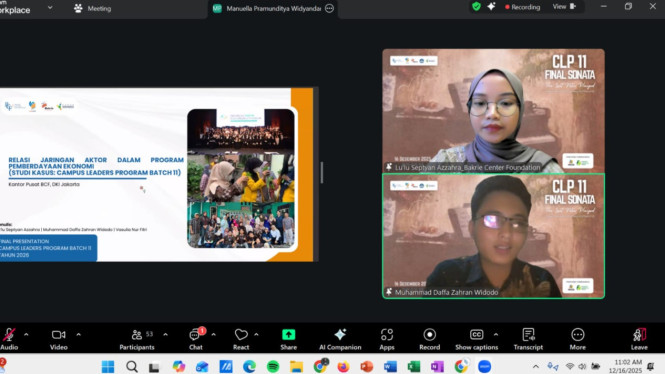The height and width of the screenshot is (374, 665).
Task: Open Zoom Apps
Action: click(x=387, y=339)
